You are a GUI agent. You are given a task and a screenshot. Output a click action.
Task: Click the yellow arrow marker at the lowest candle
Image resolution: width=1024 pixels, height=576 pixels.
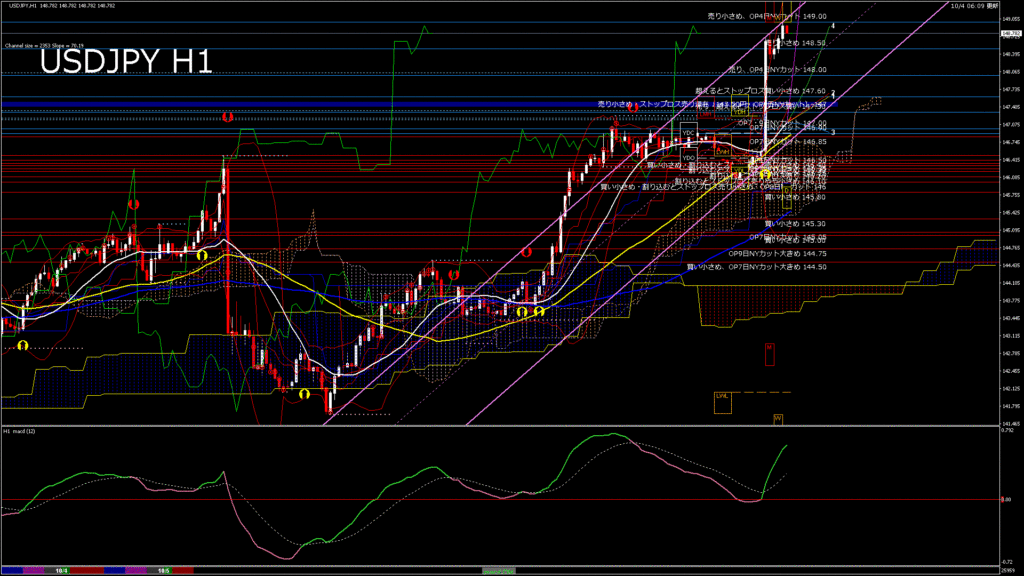[304, 394]
